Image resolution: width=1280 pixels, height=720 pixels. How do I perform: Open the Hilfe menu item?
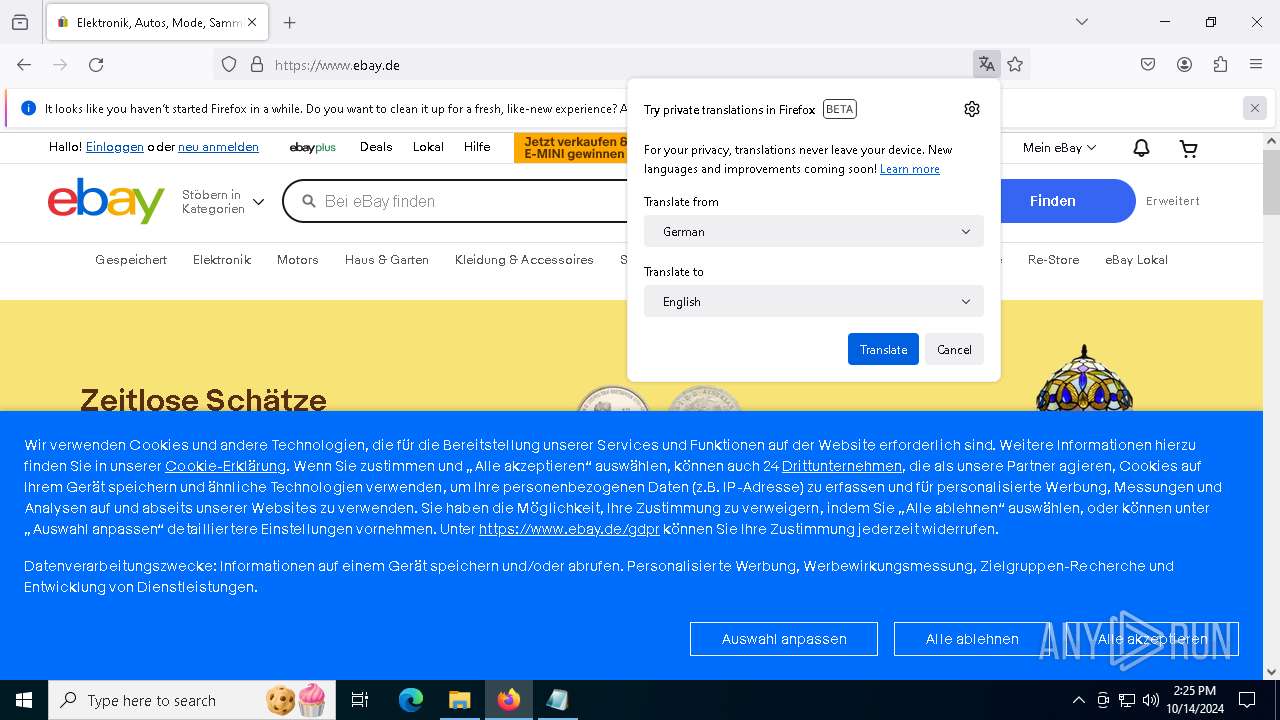(x=477, y=147)
